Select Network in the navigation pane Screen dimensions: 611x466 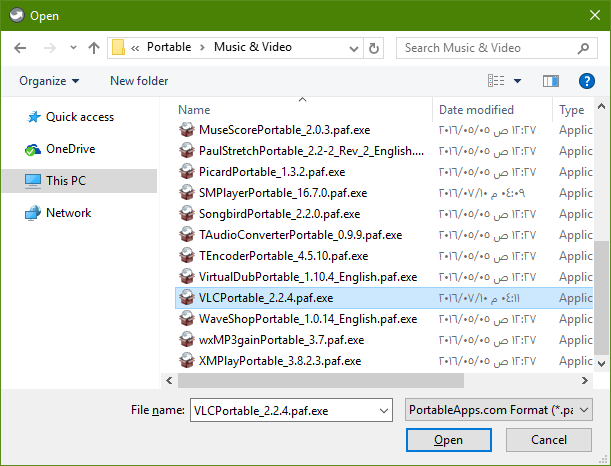pos(69,213)
